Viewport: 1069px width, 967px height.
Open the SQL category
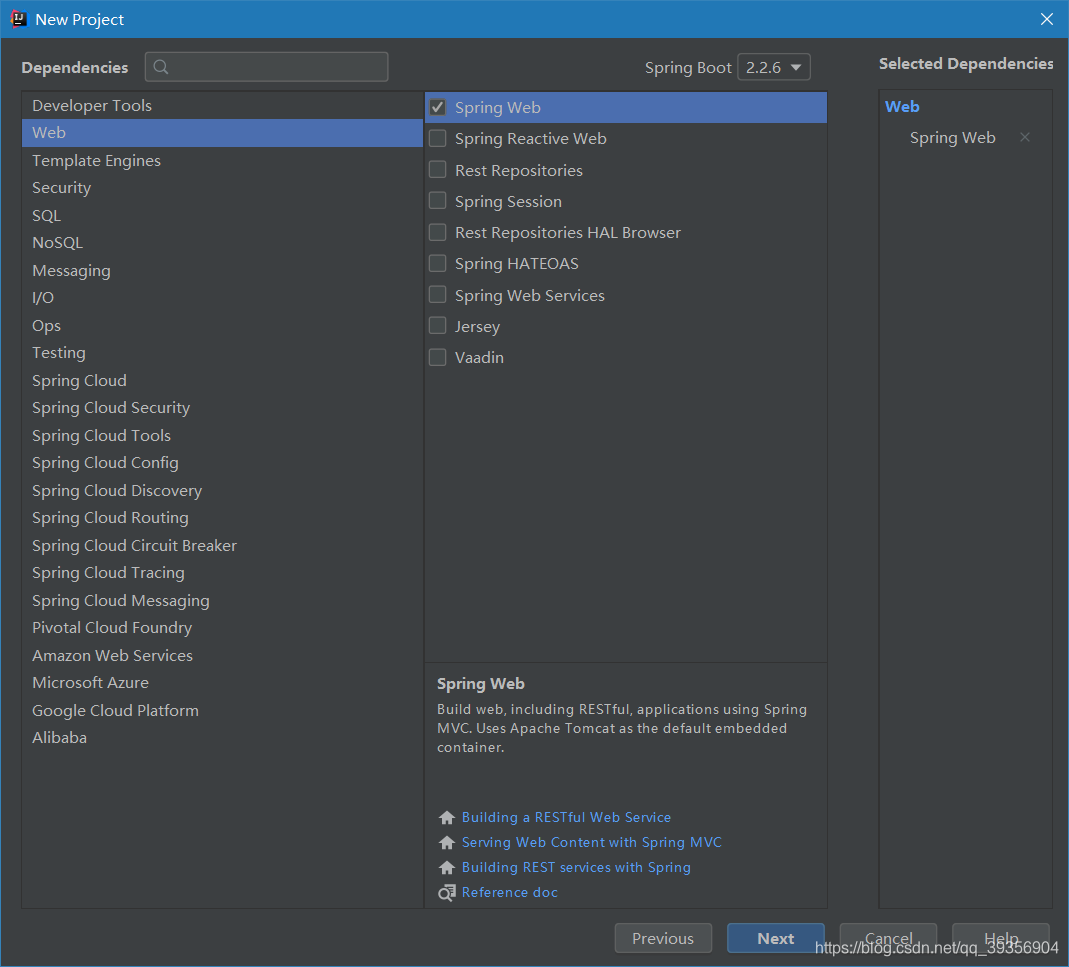(222, 215)
